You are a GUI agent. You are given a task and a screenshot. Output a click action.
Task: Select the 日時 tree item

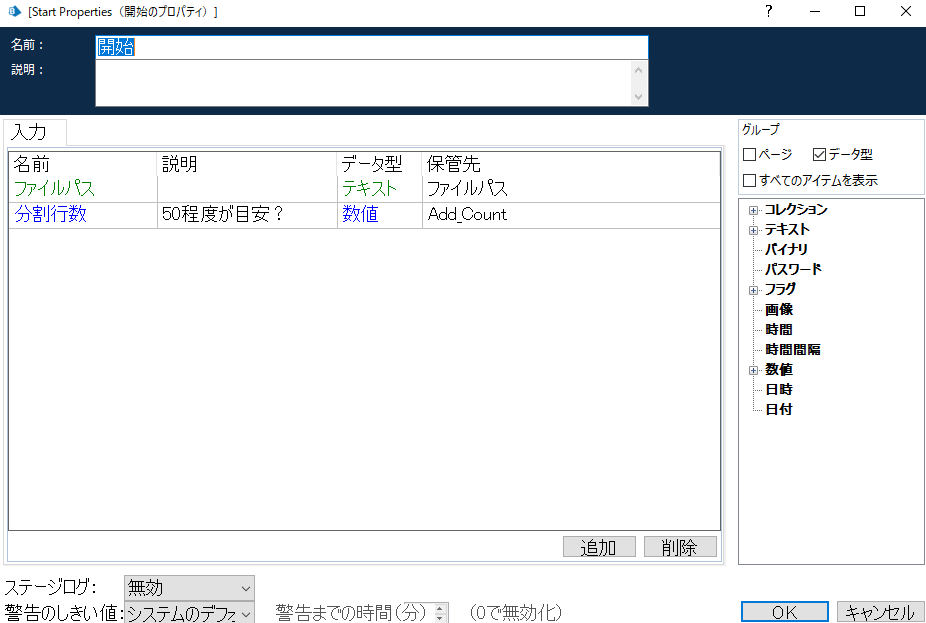click(779, 390)
